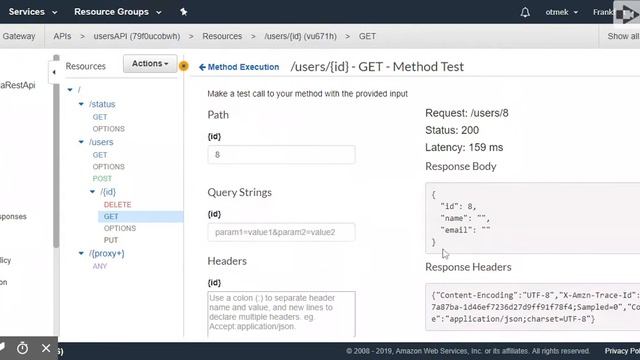
Task: Click the Resources breadcrumb link
Action: tap(222, 36)
